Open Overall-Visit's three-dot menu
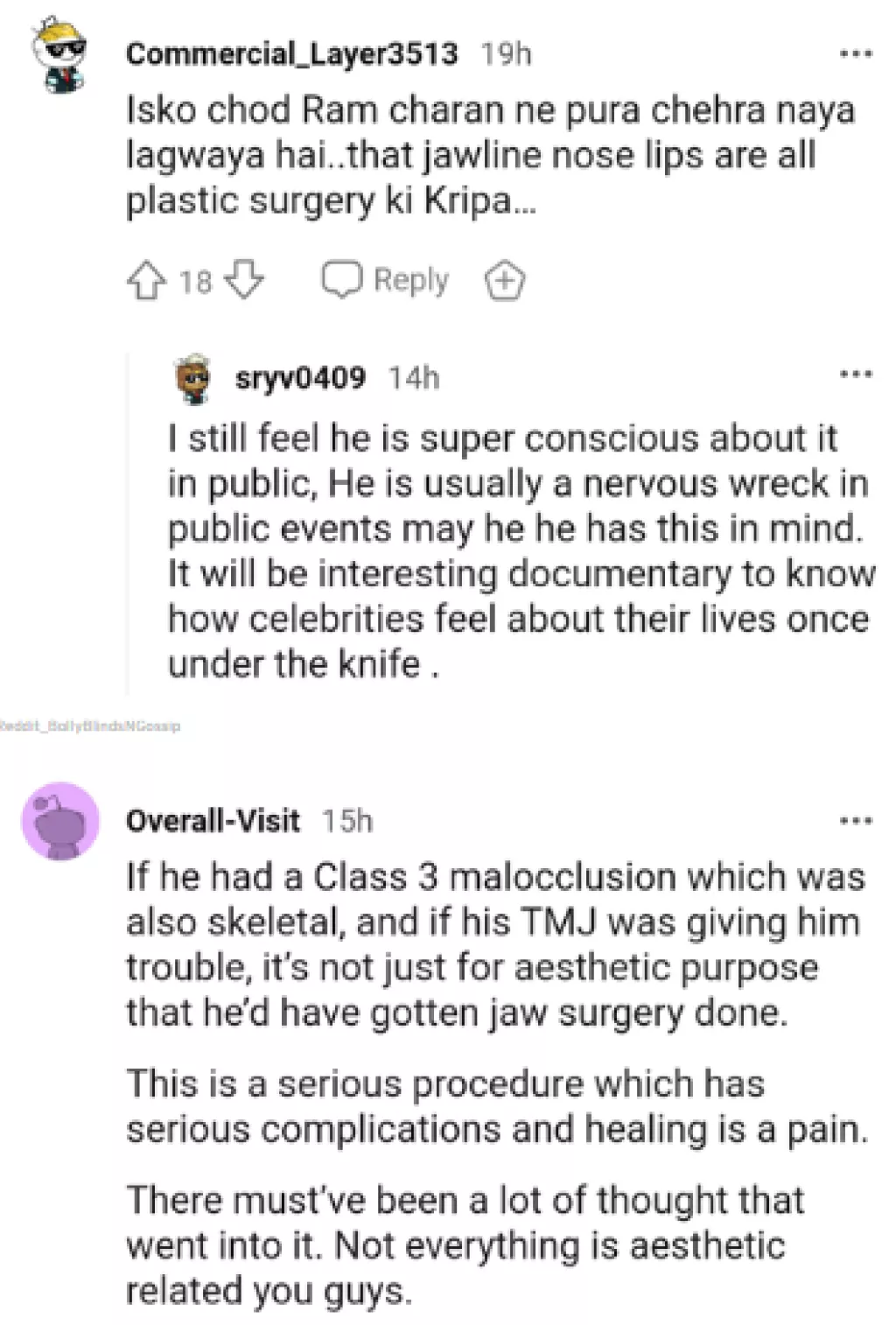The width and height of the screenshot is (896, 1325). coord(854,818)
